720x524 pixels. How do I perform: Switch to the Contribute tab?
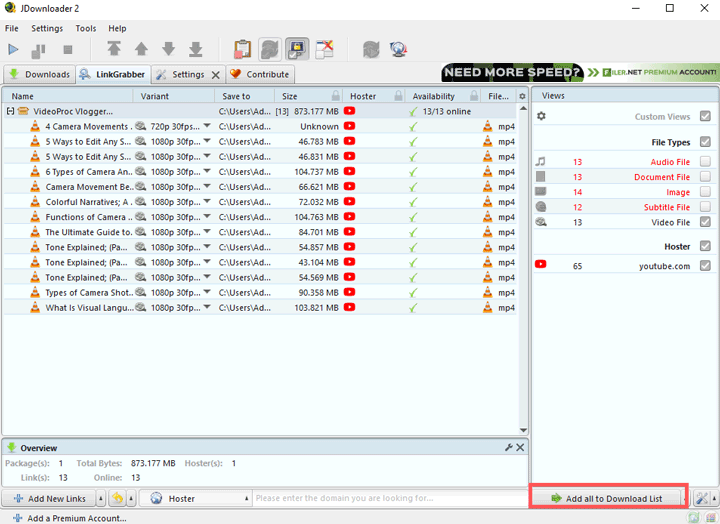coord(259,74)
